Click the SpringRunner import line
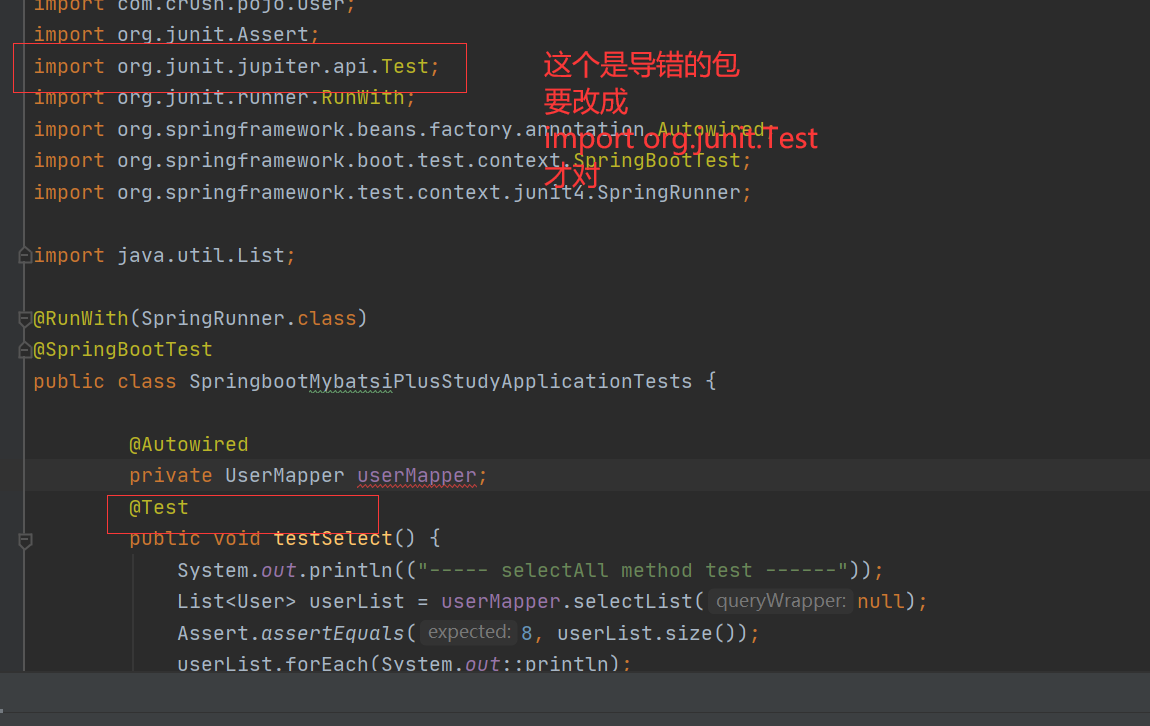This screenshot has height=726, width=1150. pos(392,192)
